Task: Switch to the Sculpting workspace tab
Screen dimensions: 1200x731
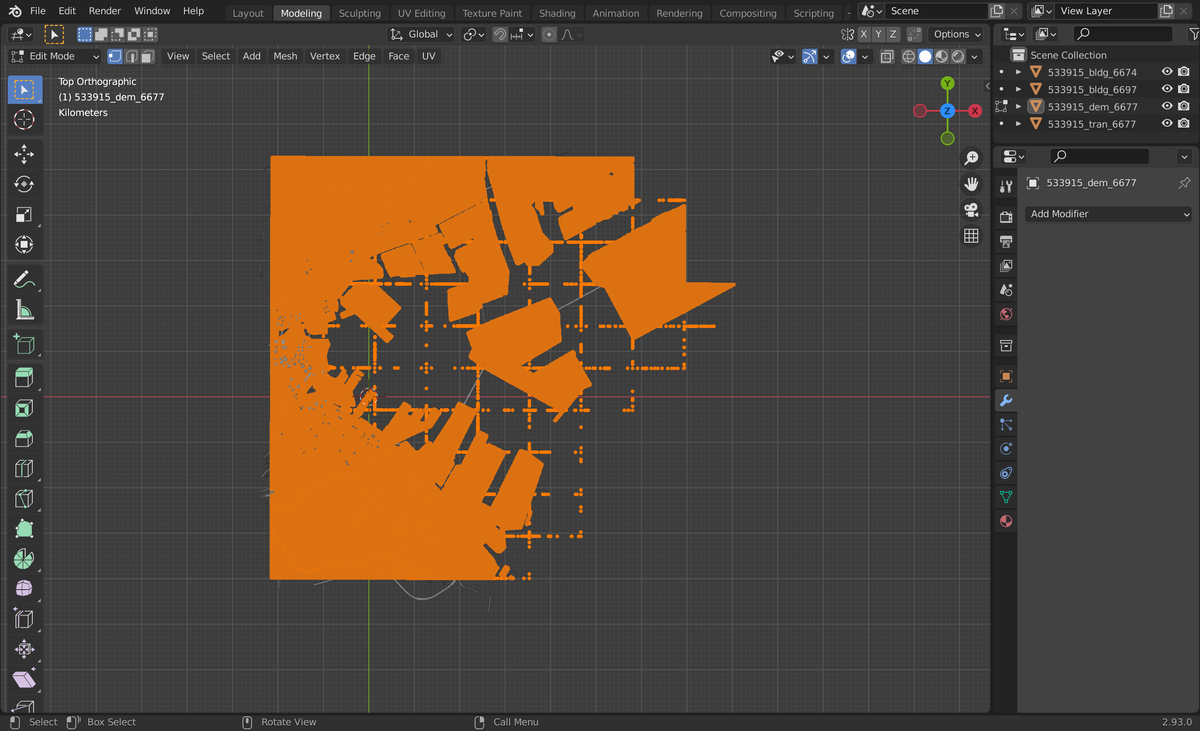Action: pos(359,13)
